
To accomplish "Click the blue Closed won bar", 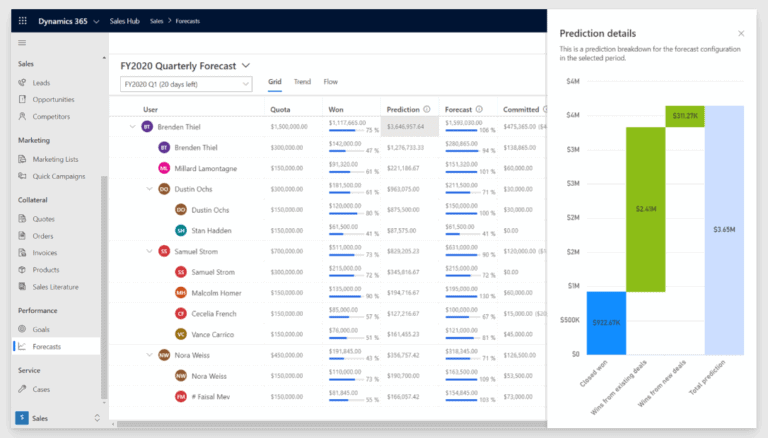I will point(606,323).
